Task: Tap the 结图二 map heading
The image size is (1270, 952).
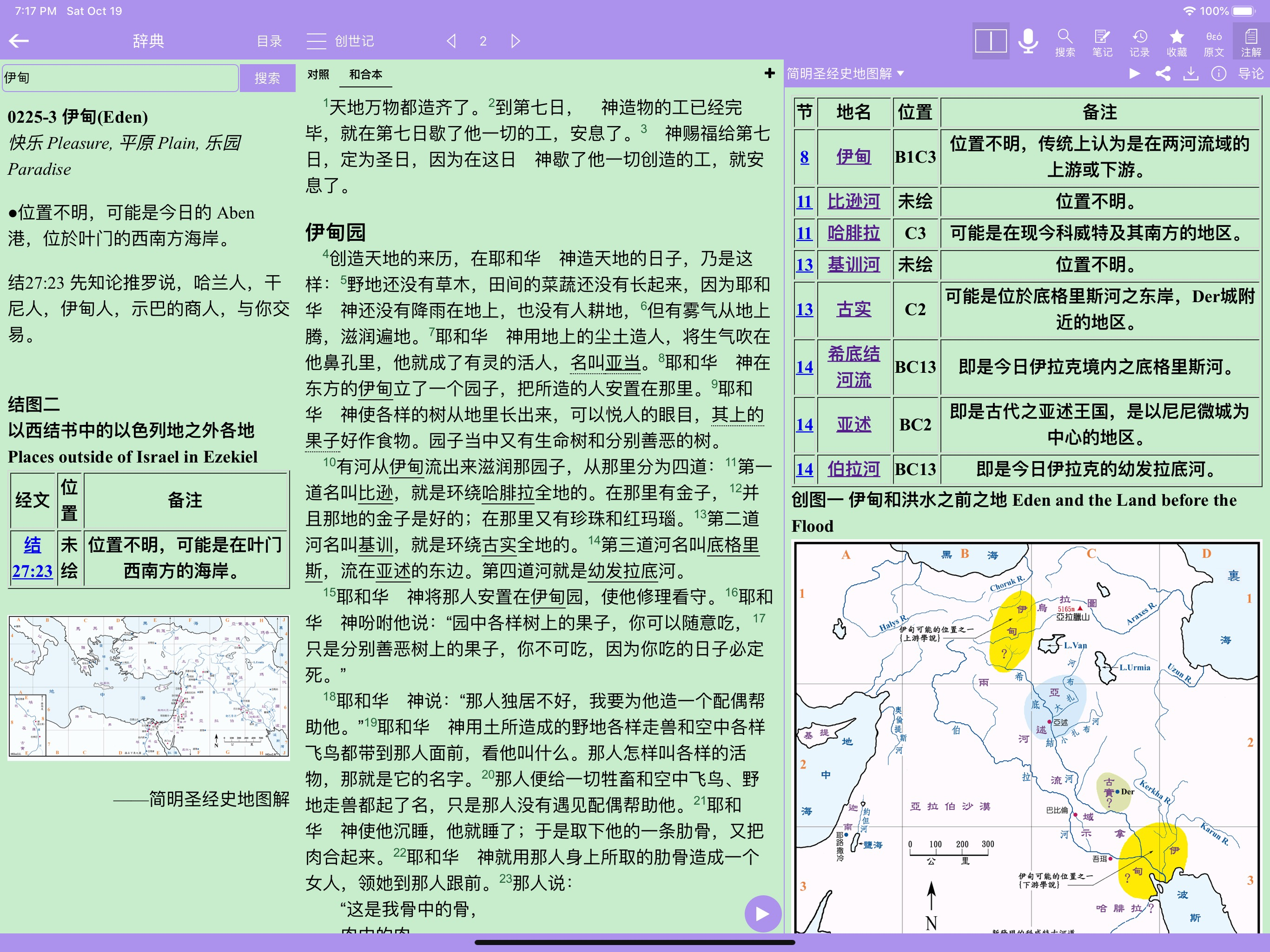Action: coord(33,404)
